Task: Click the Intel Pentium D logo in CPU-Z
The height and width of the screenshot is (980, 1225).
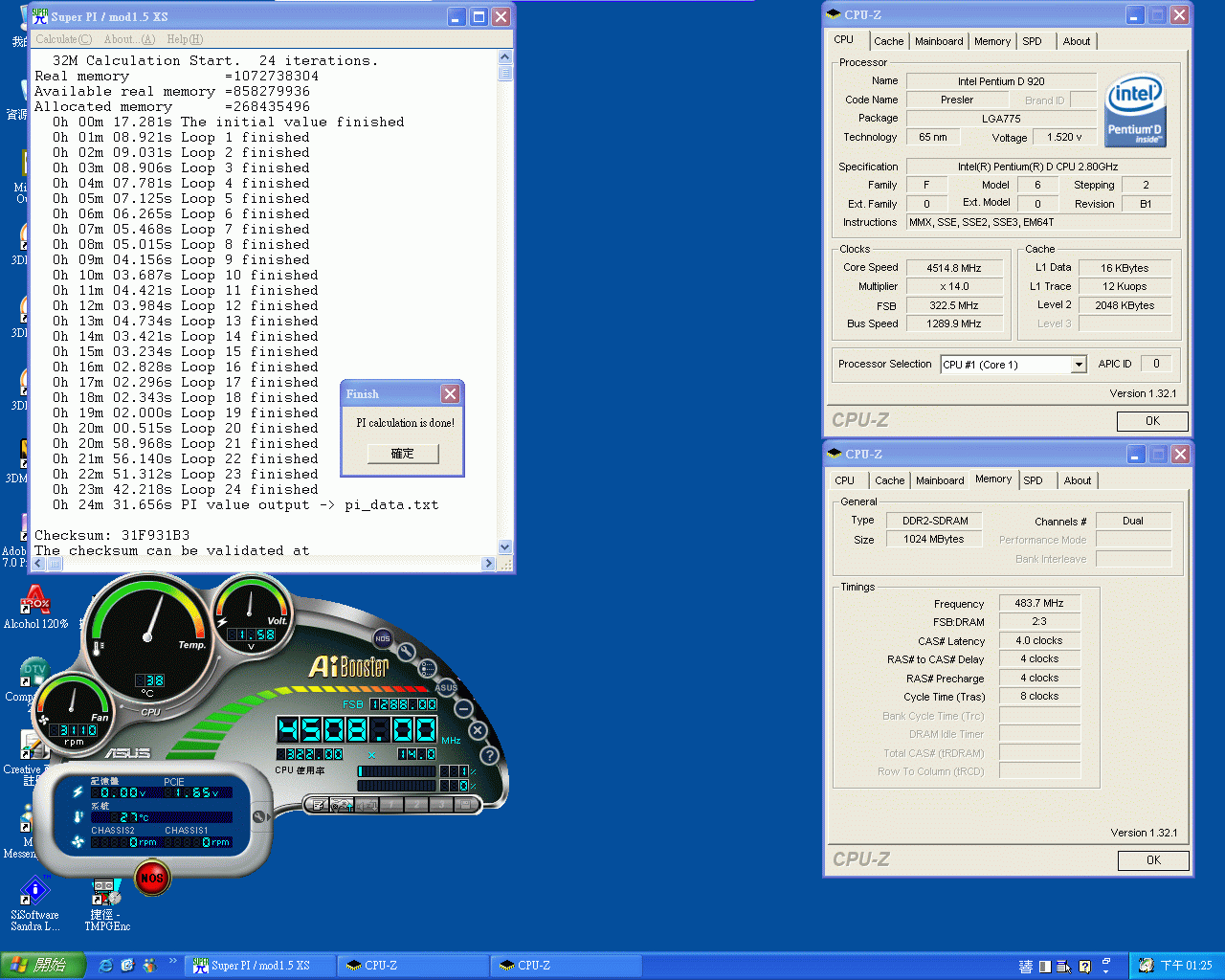Action: (1135, 110)
